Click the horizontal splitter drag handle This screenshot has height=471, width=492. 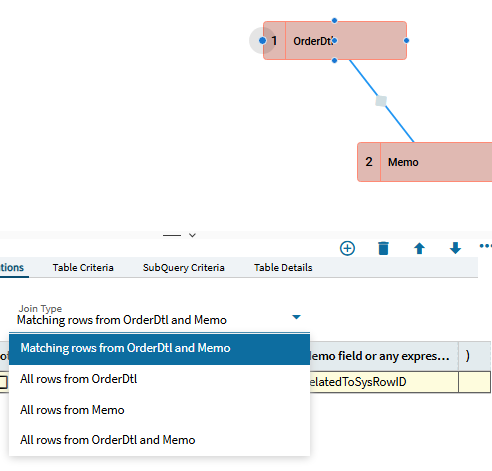click(172, 235)
